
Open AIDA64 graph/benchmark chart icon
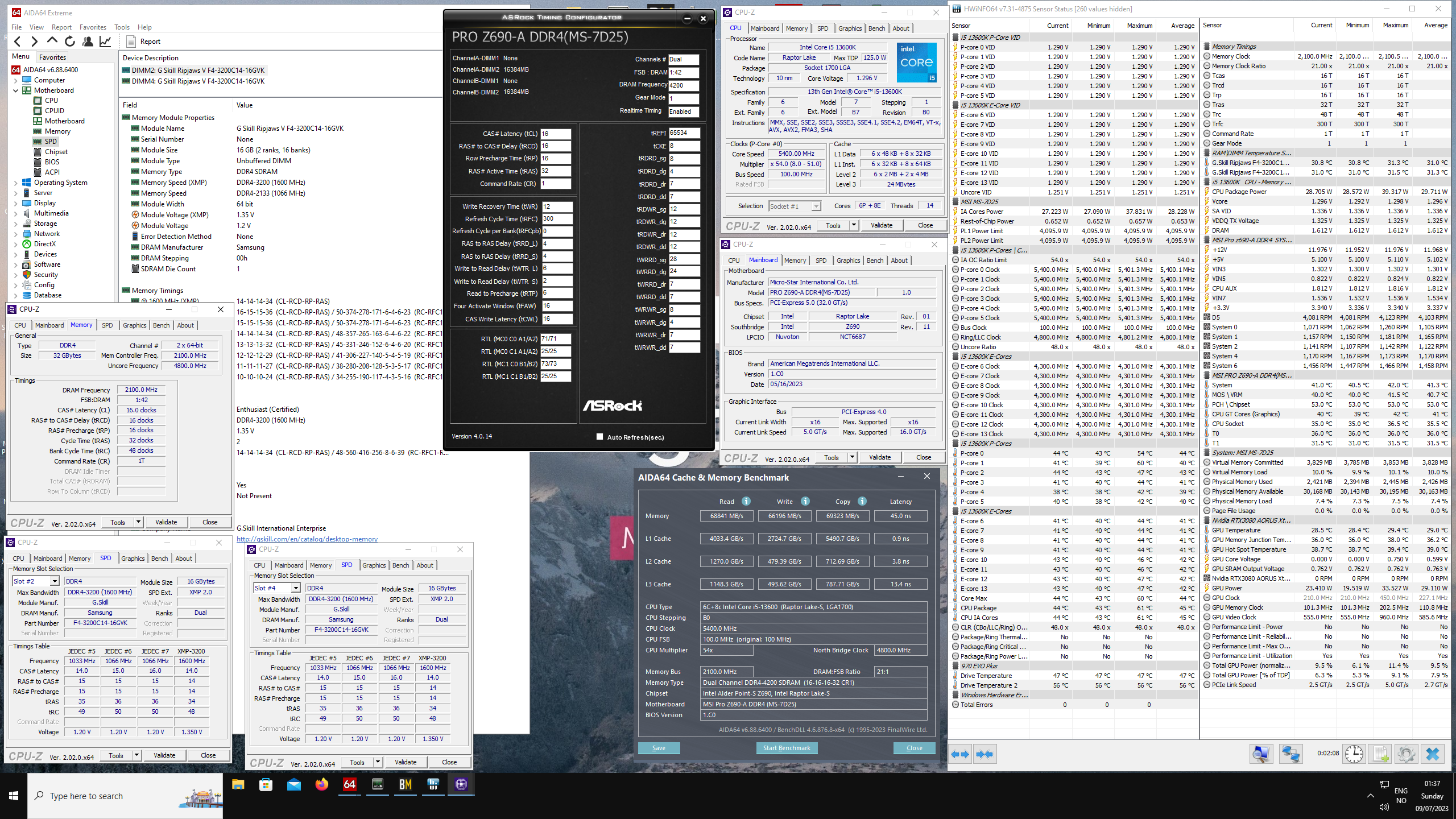click(105, 41)
